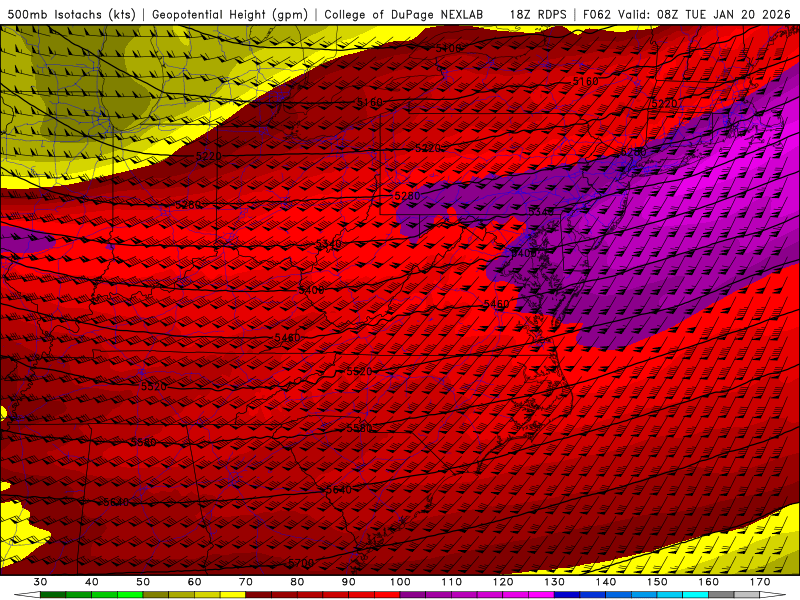Click the bright yellow swatch ending at 70
The height and width of the screenshot is (600, 800).
coord(233,594)
